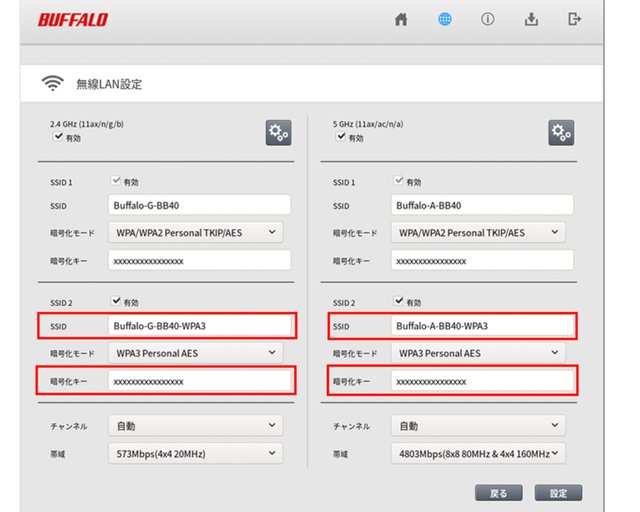The width and height of the screenshot is (640, 512).
Task: Open 5 GHz advanced settings gear button
Action: (x=561, y=133)
